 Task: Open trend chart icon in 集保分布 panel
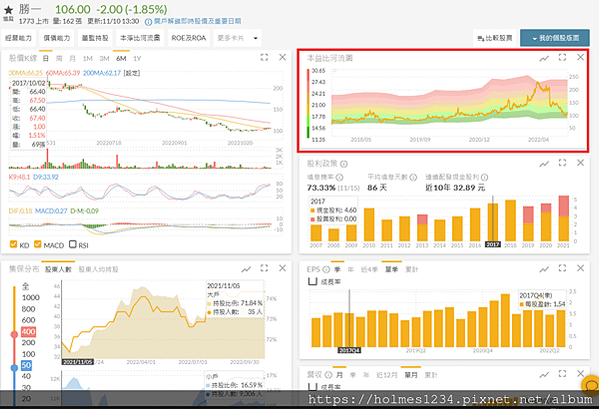(x=246, y=269)
